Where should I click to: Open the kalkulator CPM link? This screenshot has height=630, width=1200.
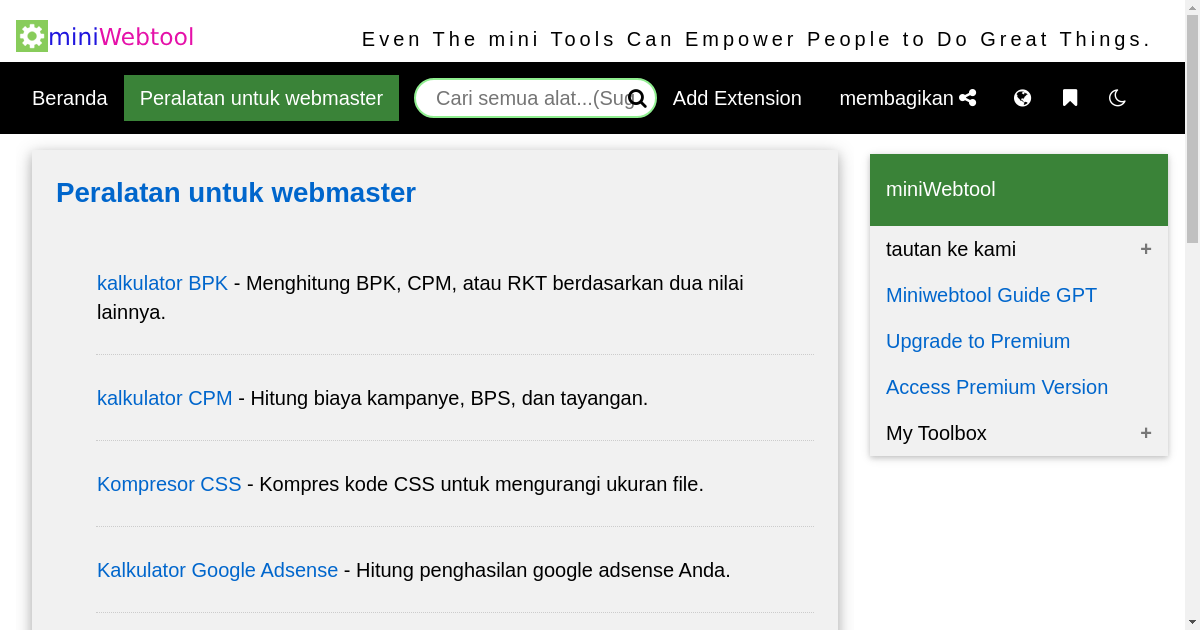(164, 398)
